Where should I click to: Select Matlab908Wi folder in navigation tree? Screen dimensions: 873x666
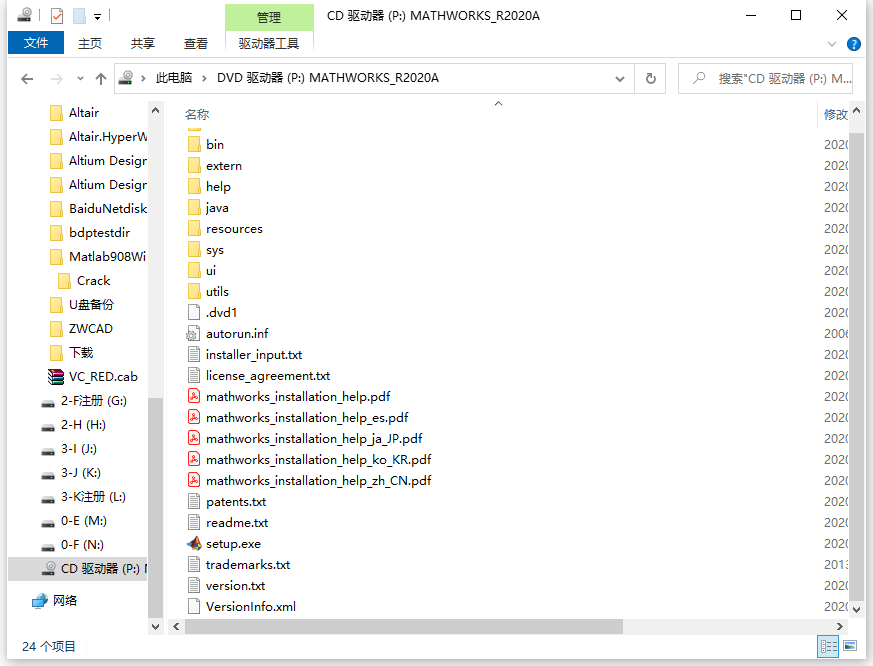click(x=107, y=257)
